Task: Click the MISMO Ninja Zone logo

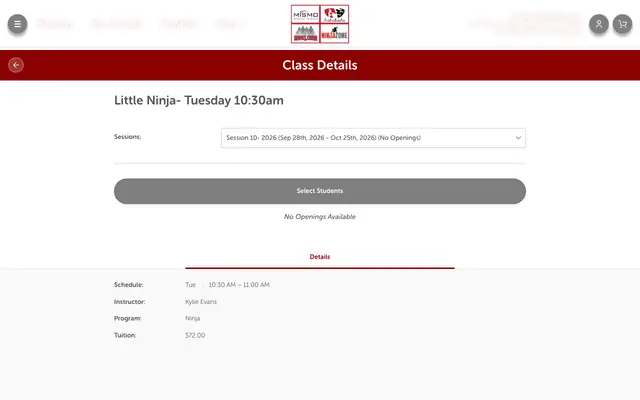Action: point(320,24)
